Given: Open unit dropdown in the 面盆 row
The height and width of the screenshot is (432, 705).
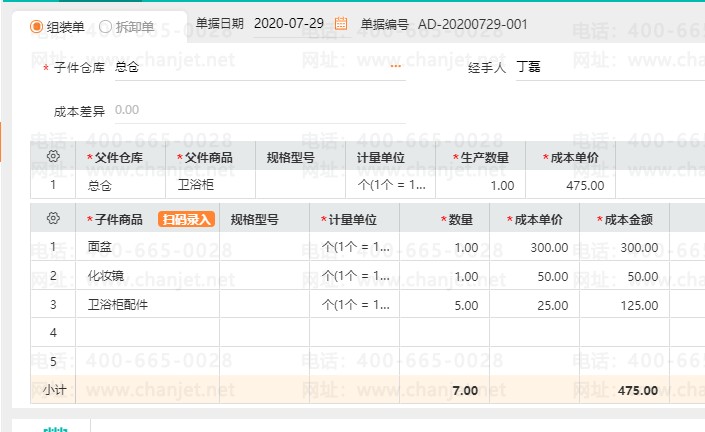Looking at the screenshot, I should [x=354, y=247].
